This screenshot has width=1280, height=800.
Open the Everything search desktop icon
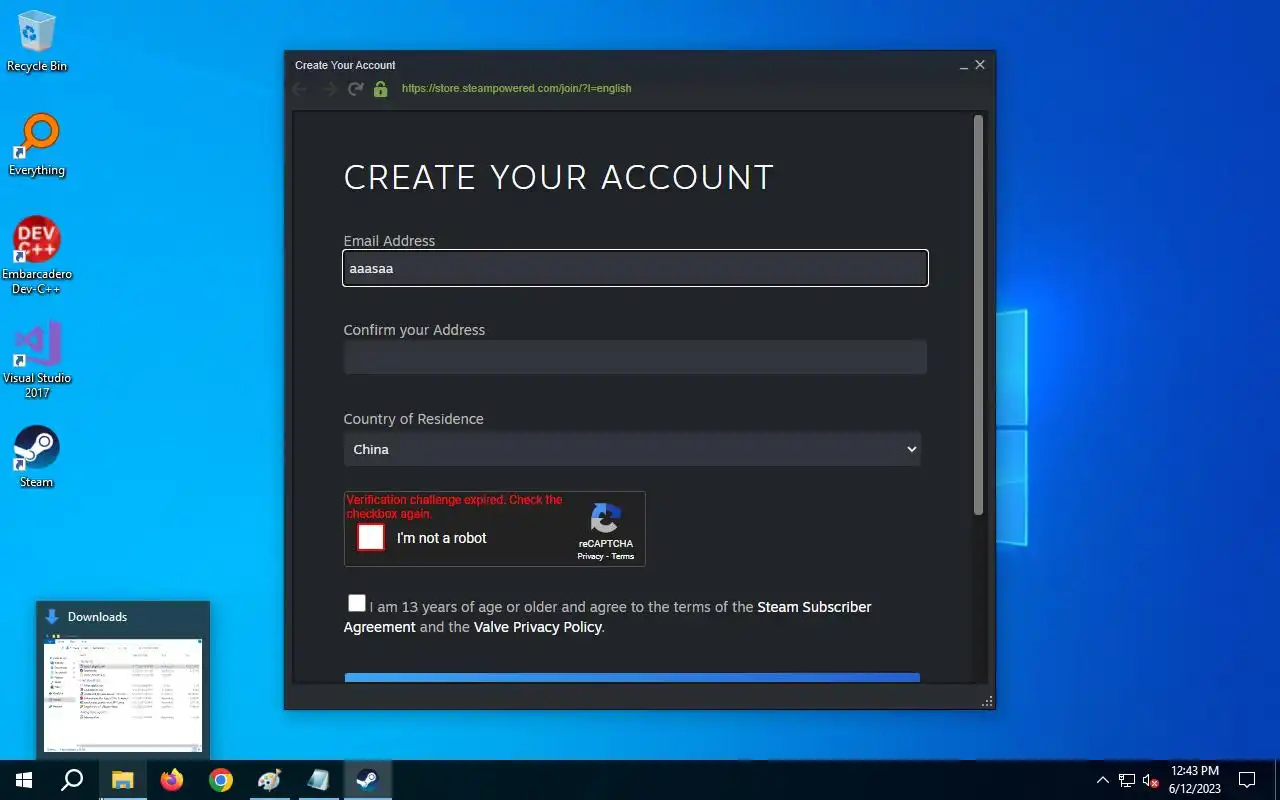[x=37, y=145]
